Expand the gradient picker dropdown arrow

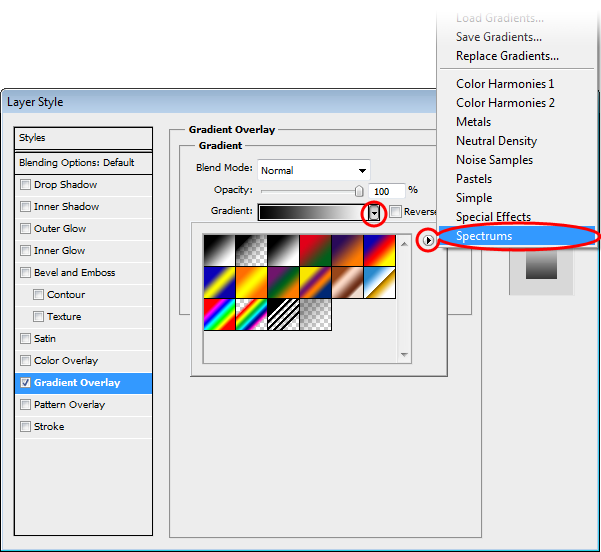pos(375,212)
